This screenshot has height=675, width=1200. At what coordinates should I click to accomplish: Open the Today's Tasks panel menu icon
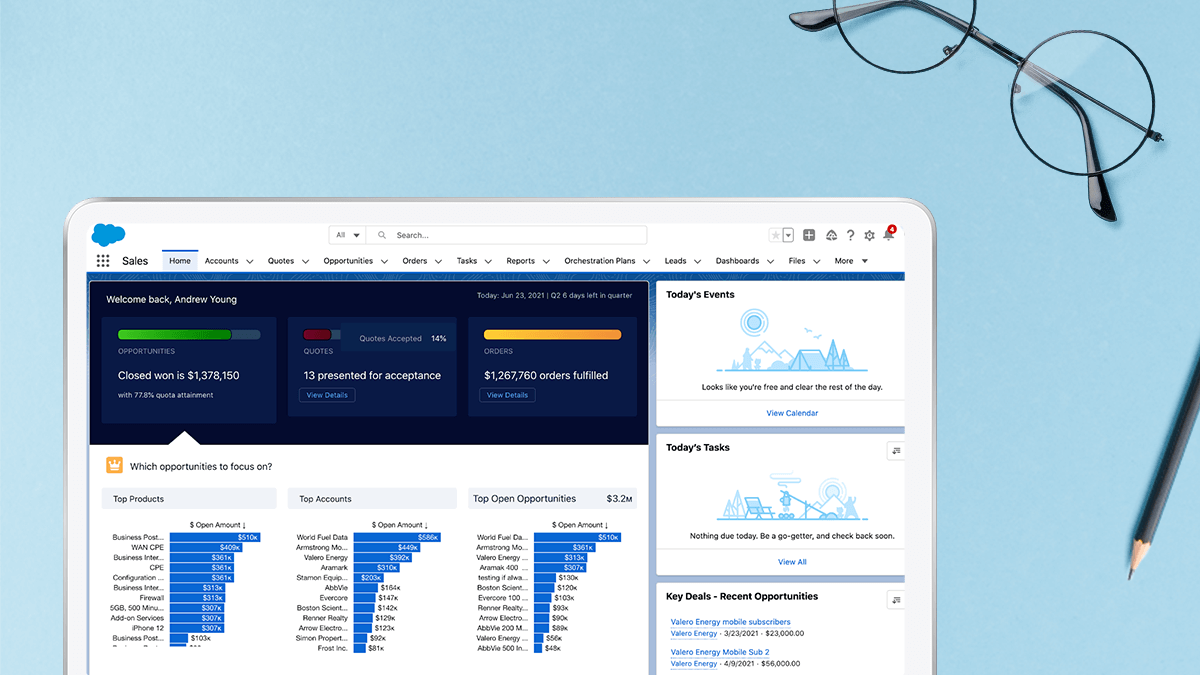click(895, 450)
